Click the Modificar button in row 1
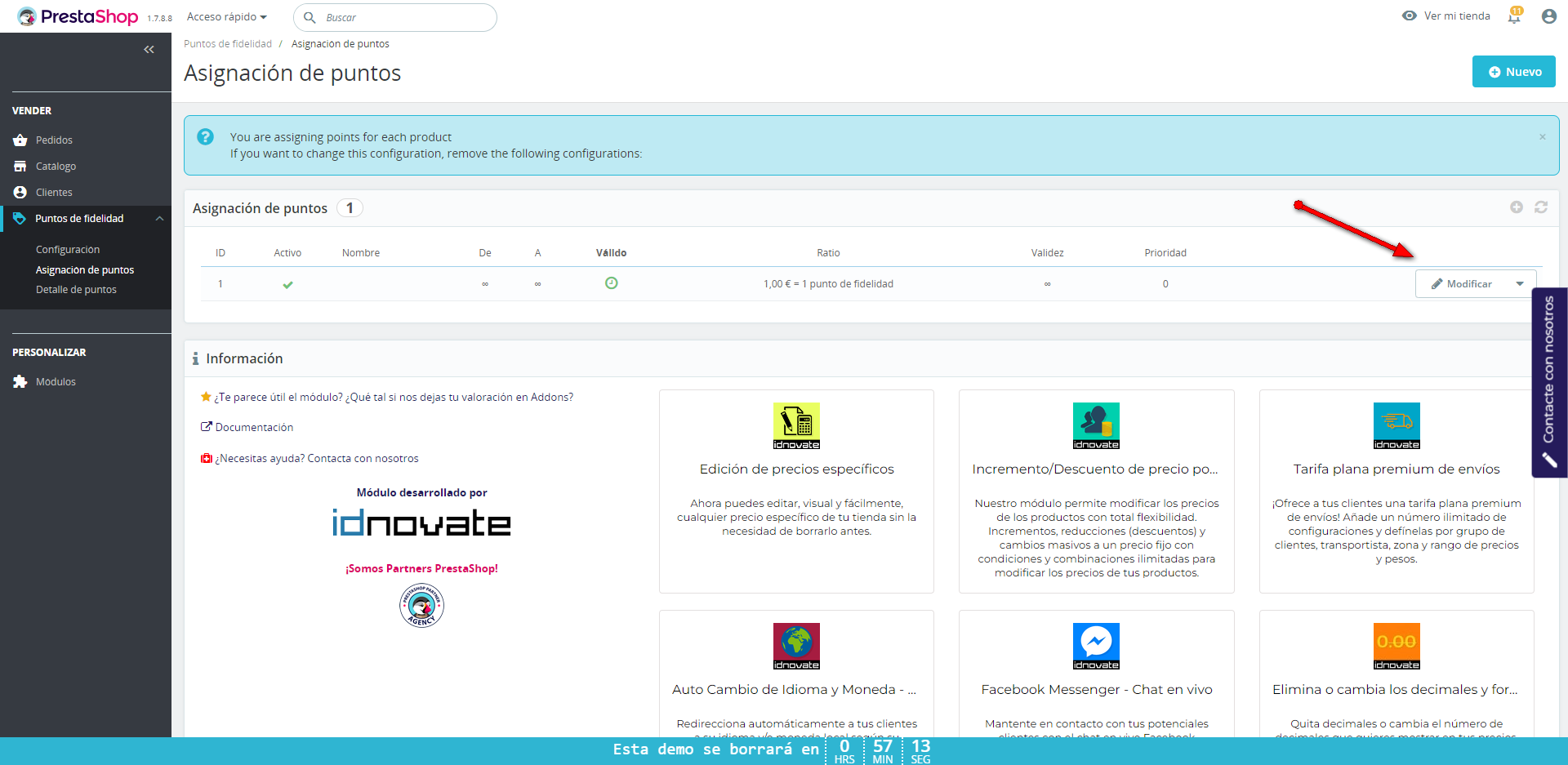 (1461, 284)
